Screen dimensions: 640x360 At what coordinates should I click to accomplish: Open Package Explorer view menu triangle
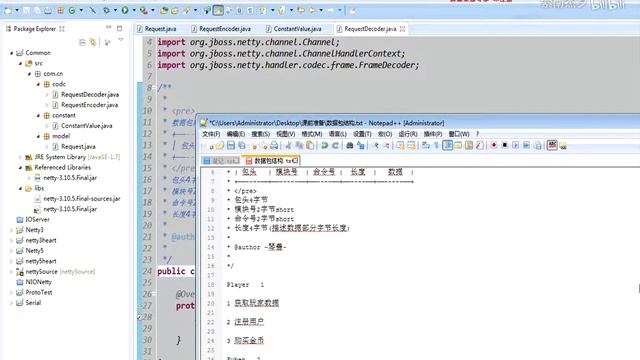(x=120, y=40)
